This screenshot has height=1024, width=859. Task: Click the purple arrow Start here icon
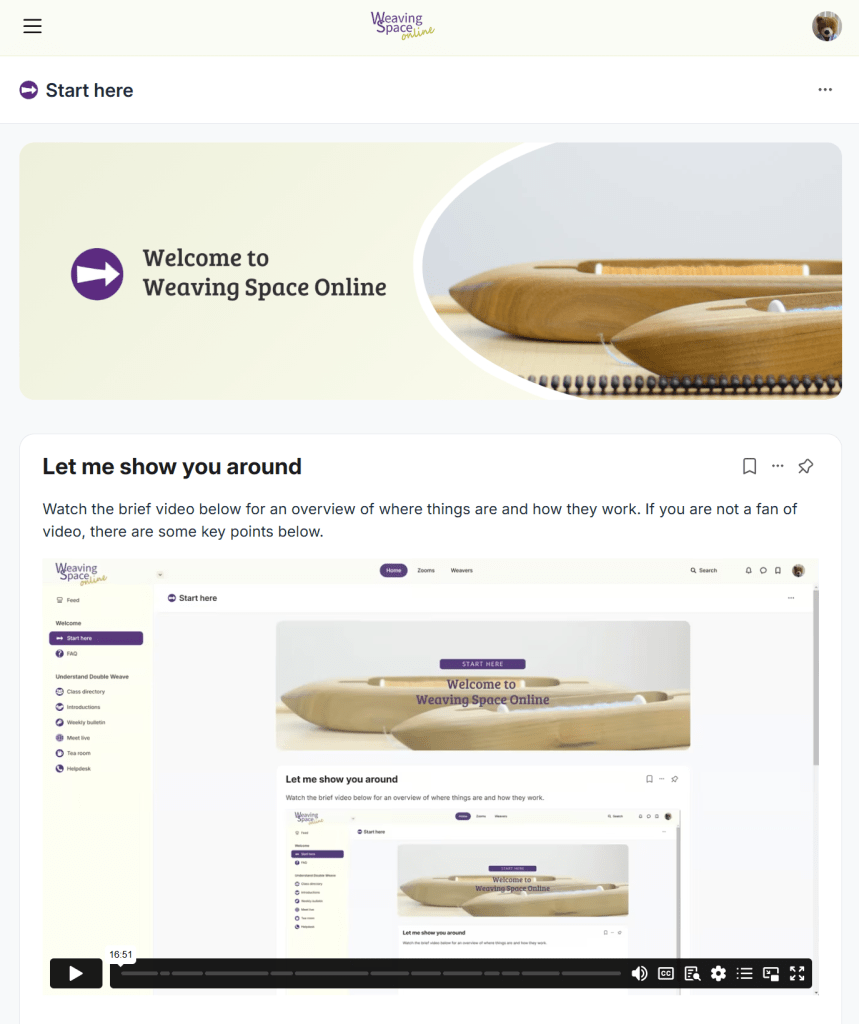(x=29, y=90)
